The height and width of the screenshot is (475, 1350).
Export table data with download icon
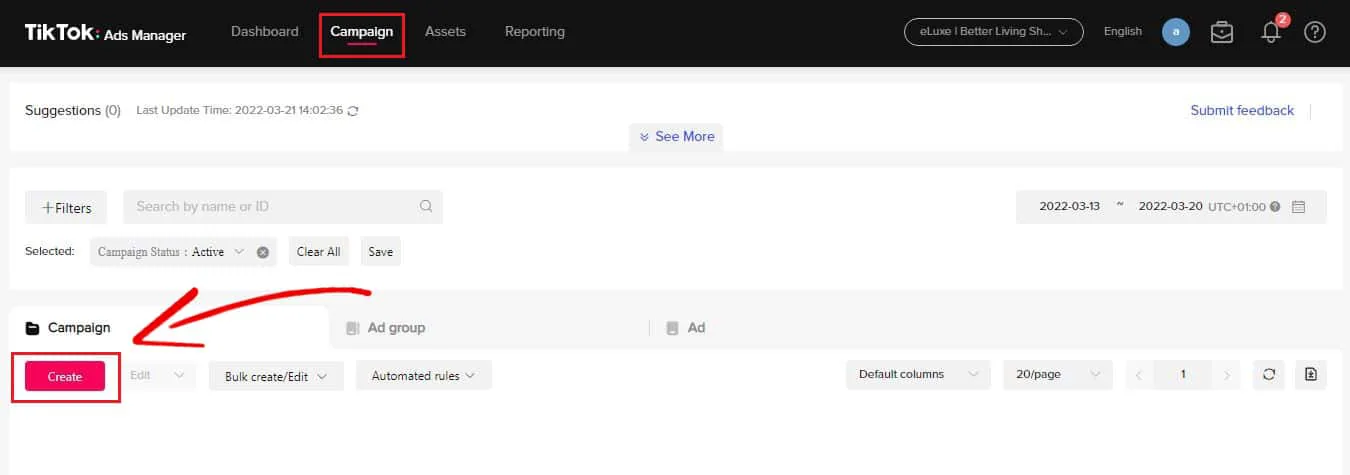click(x=1311, y=374)
